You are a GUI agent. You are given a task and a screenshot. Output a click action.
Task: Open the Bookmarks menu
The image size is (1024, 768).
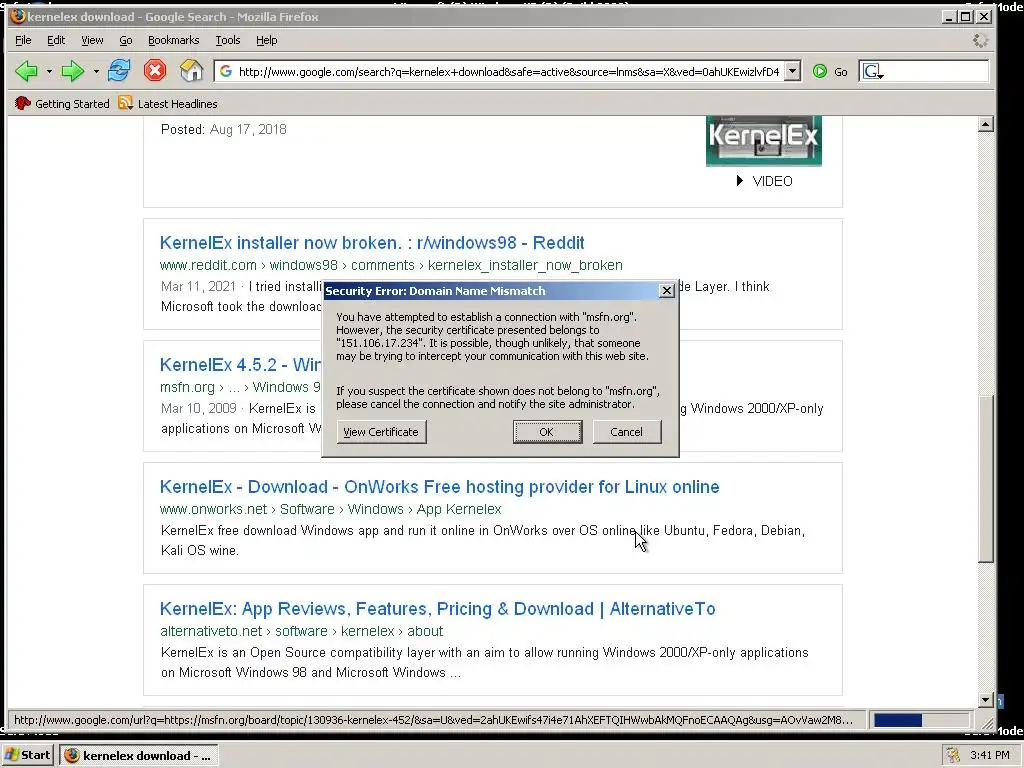point(174,40)
